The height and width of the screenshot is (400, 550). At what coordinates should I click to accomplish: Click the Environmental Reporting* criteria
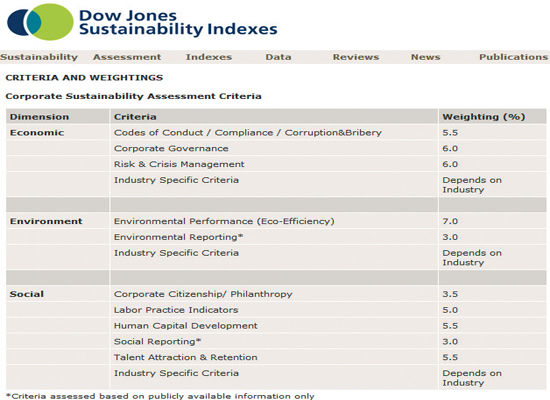[x=178, y=237]
